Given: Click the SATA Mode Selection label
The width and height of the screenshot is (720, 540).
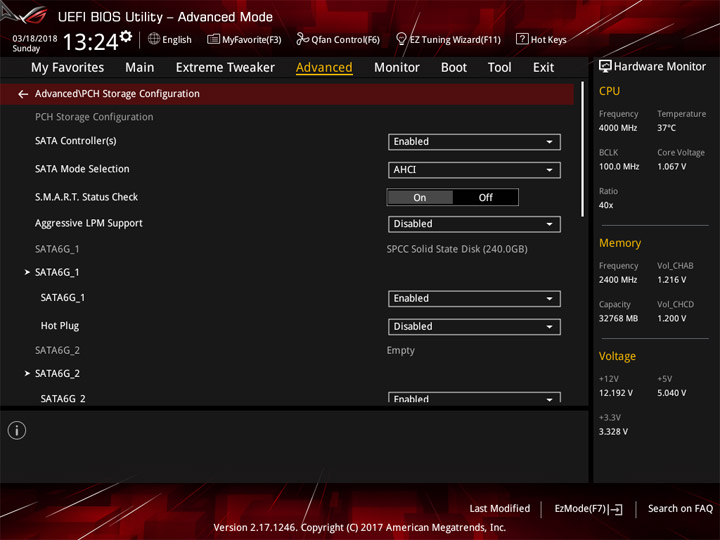Looking at the screenshot, I should [82, 169].
